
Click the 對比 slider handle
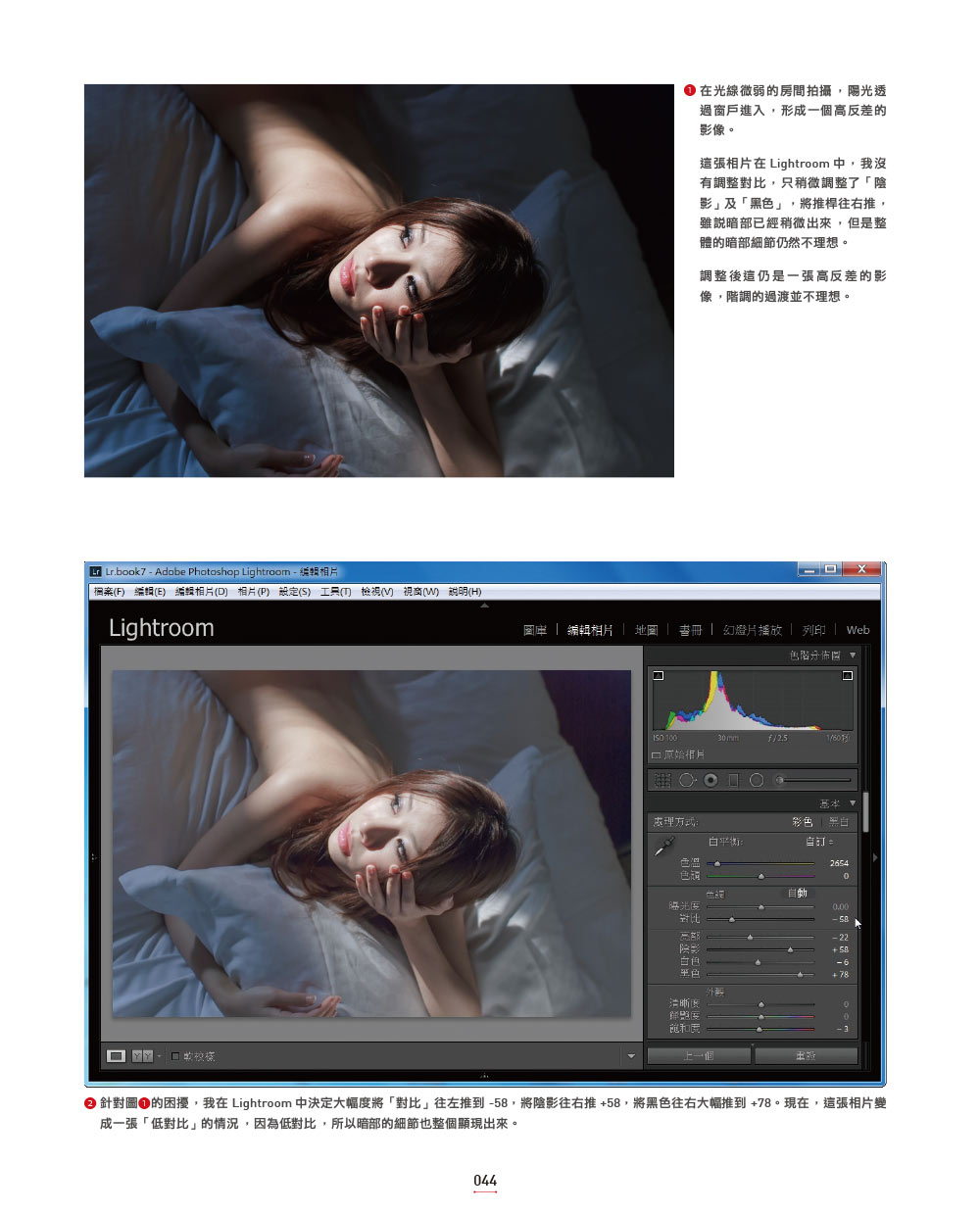(731, 919)
